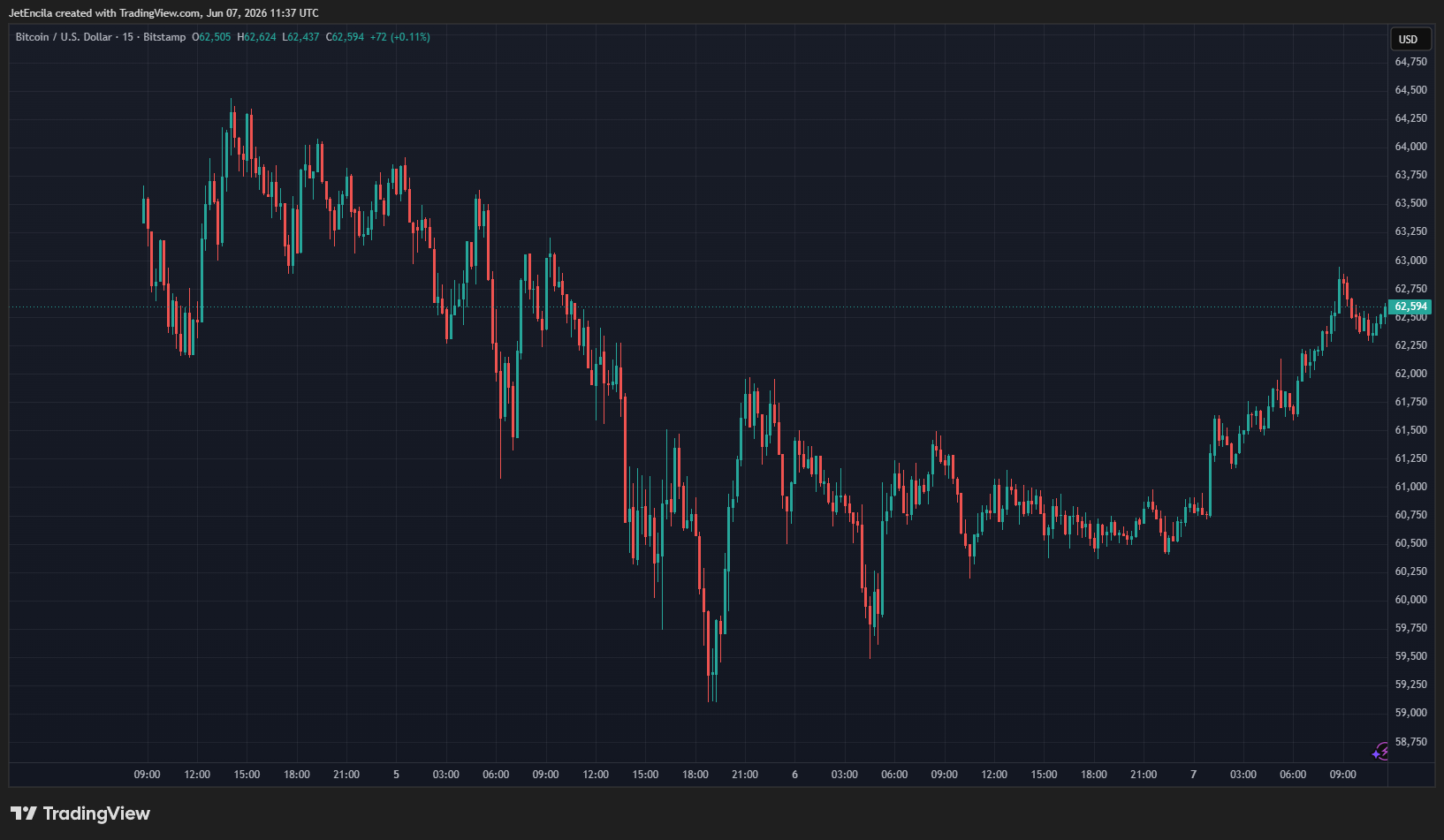The width and height of the screenshot is (1444, 840).
Task: Click the 64,500 price axis label
Action: 1410,90
